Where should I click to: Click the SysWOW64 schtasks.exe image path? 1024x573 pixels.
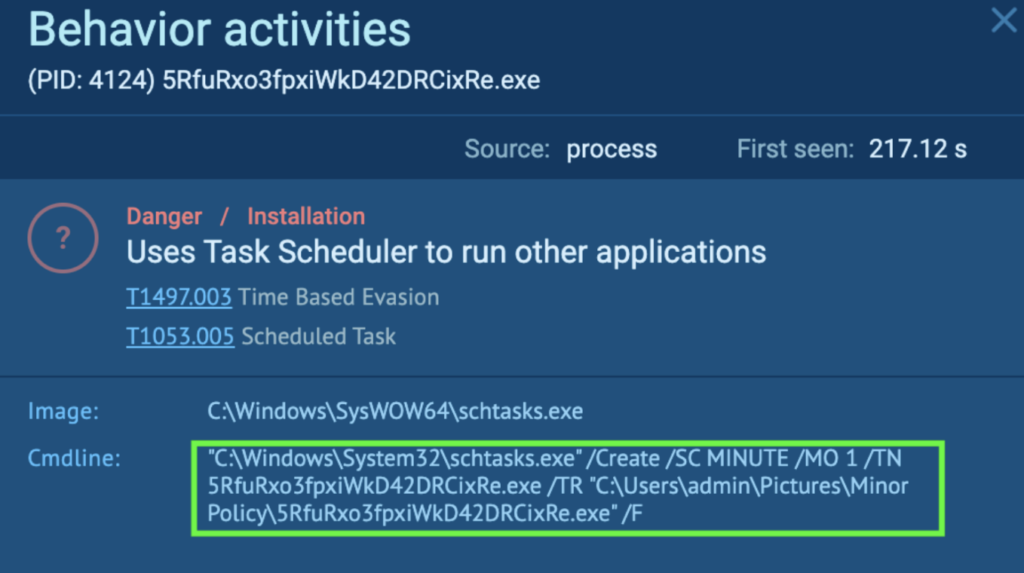(395, 411)
